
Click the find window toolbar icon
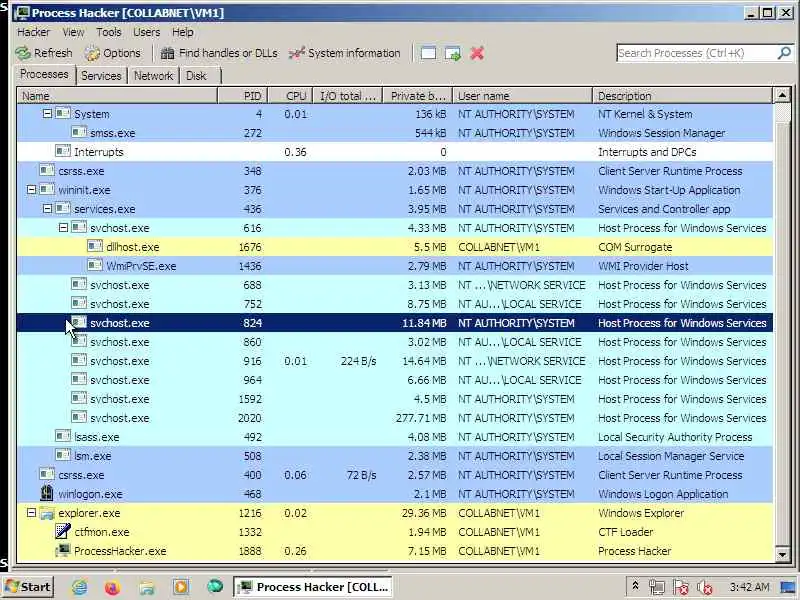[428, 53]
